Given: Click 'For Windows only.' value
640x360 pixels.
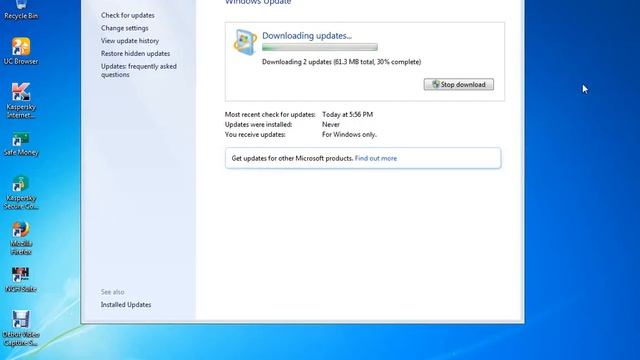Looking at the screenshot, I should 349,134.
